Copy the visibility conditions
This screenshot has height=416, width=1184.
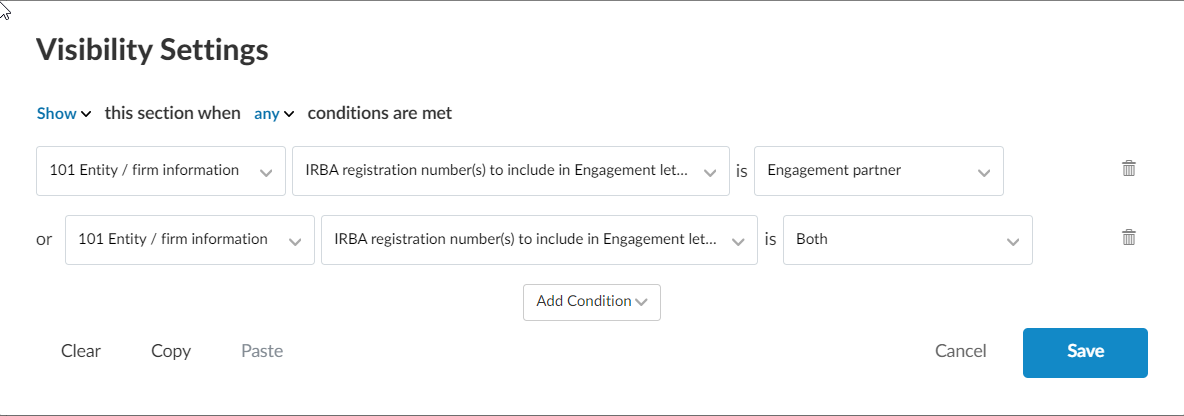(171, 351)
